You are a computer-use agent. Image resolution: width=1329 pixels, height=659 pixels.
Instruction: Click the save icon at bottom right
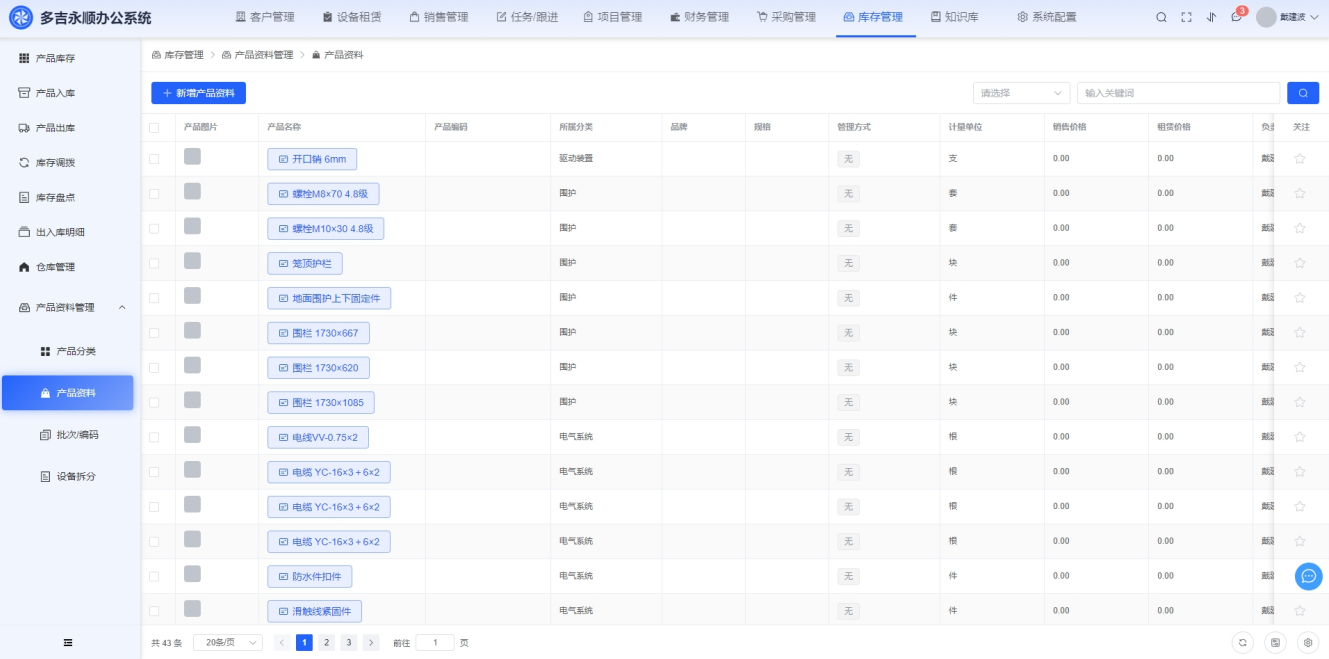1275,643
